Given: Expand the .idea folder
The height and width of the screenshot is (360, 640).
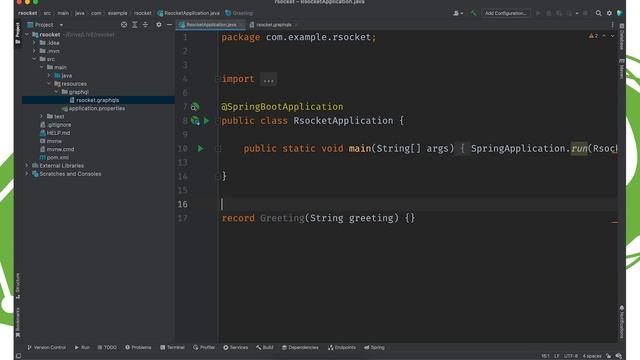Looking at the screenshot, I should pyautogui.click(x=34, y=43).
